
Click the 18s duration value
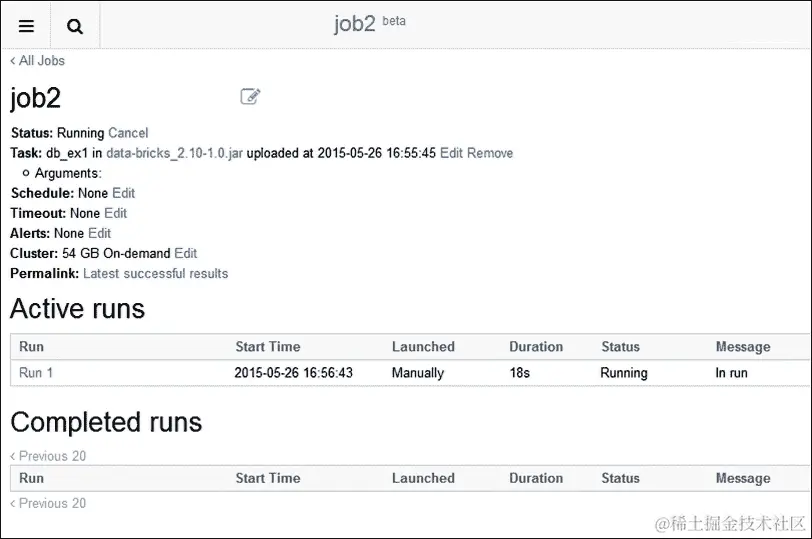tap(519, 373)
